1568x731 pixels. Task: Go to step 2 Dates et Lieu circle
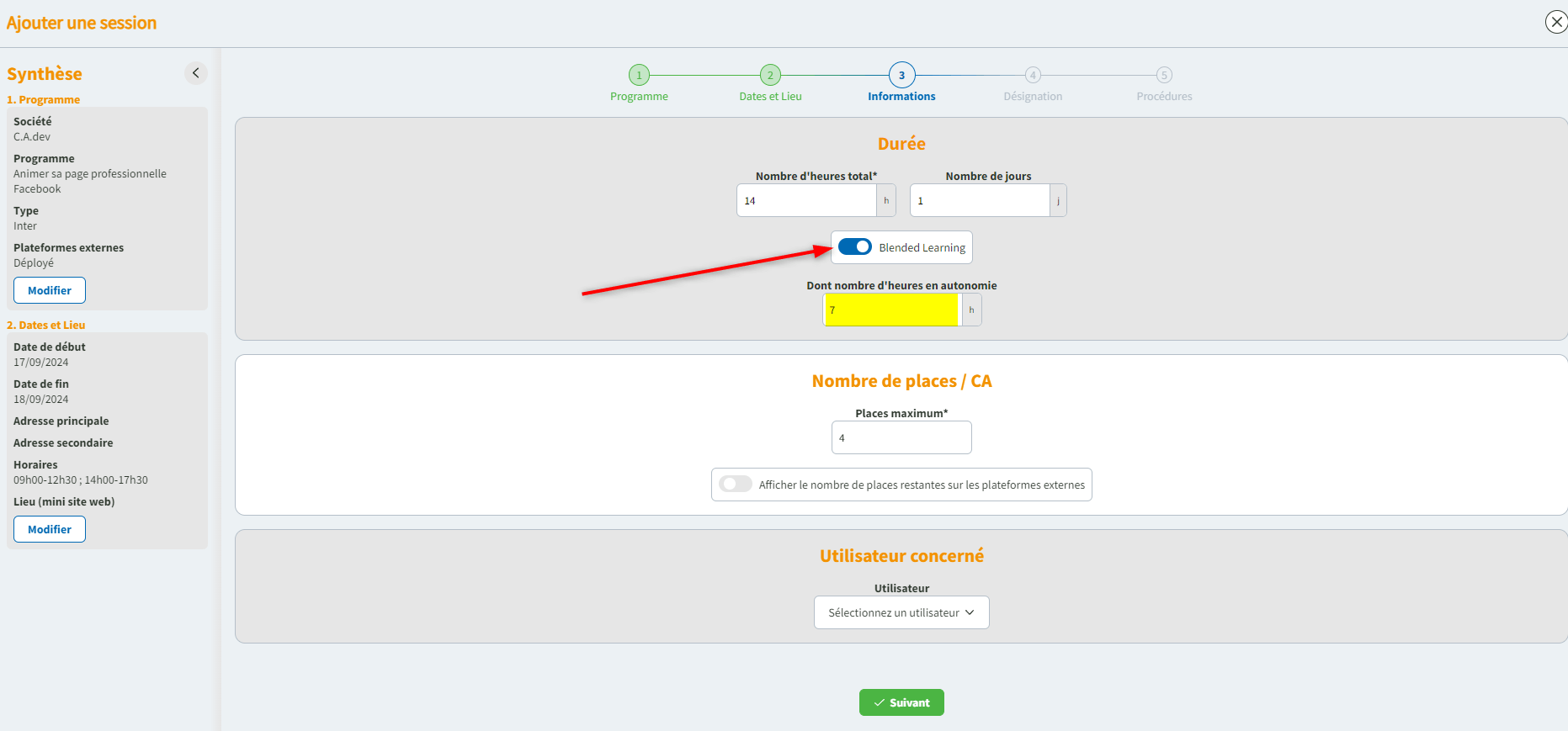pos(770,76)
